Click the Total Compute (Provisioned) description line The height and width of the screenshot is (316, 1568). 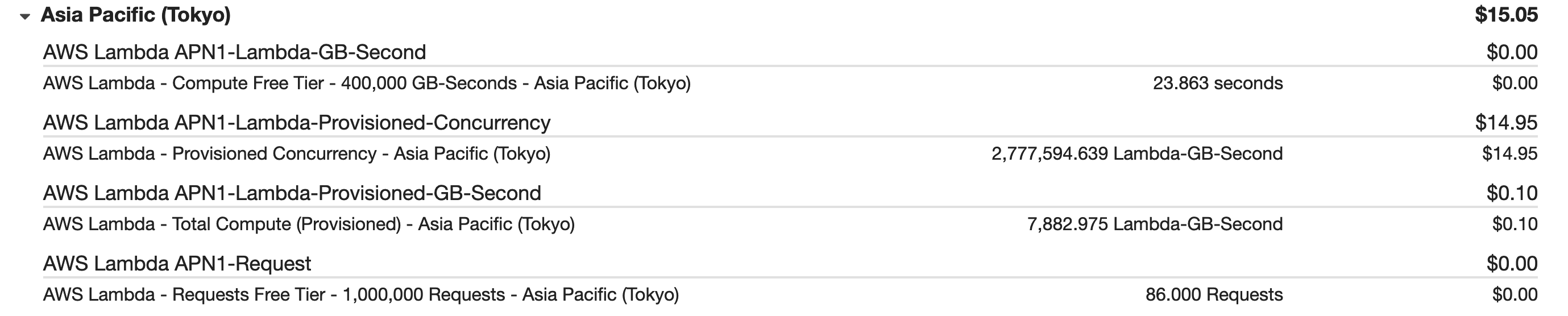(x=309, y=224)
